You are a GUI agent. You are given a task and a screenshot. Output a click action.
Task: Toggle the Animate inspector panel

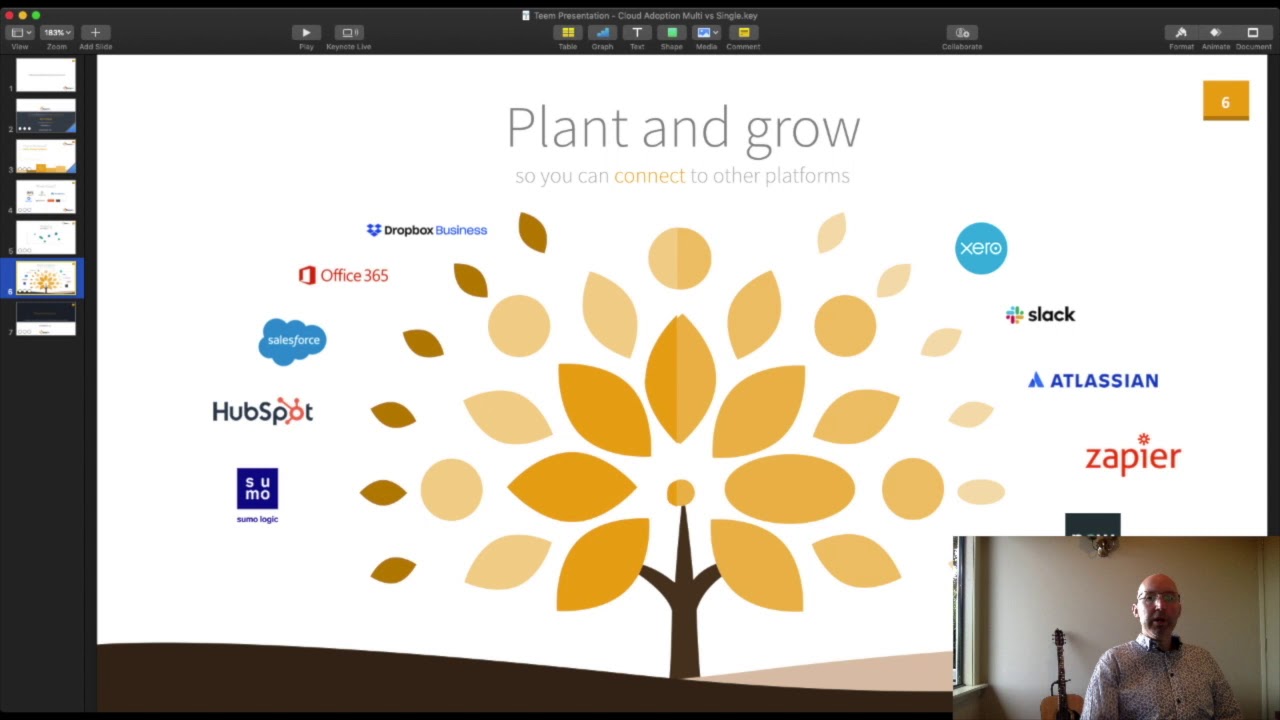1216,33
